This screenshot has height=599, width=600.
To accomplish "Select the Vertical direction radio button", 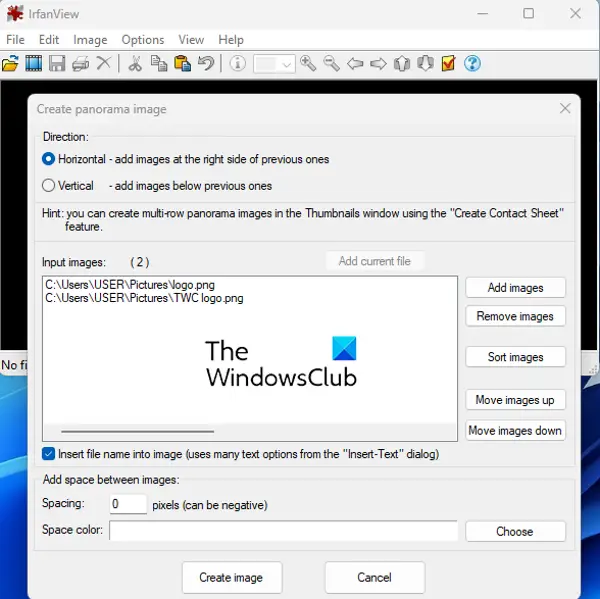I will click(x=49, y=186).
